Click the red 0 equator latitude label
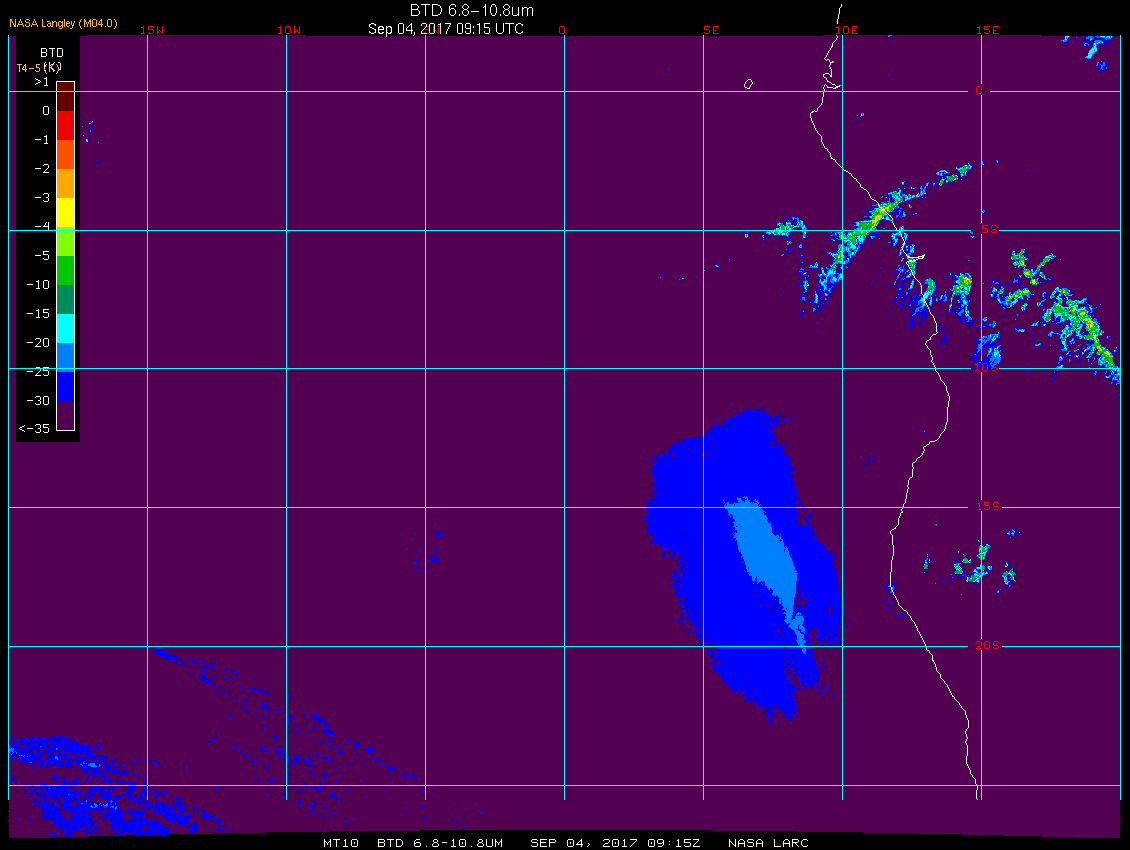 coord(979,90)
